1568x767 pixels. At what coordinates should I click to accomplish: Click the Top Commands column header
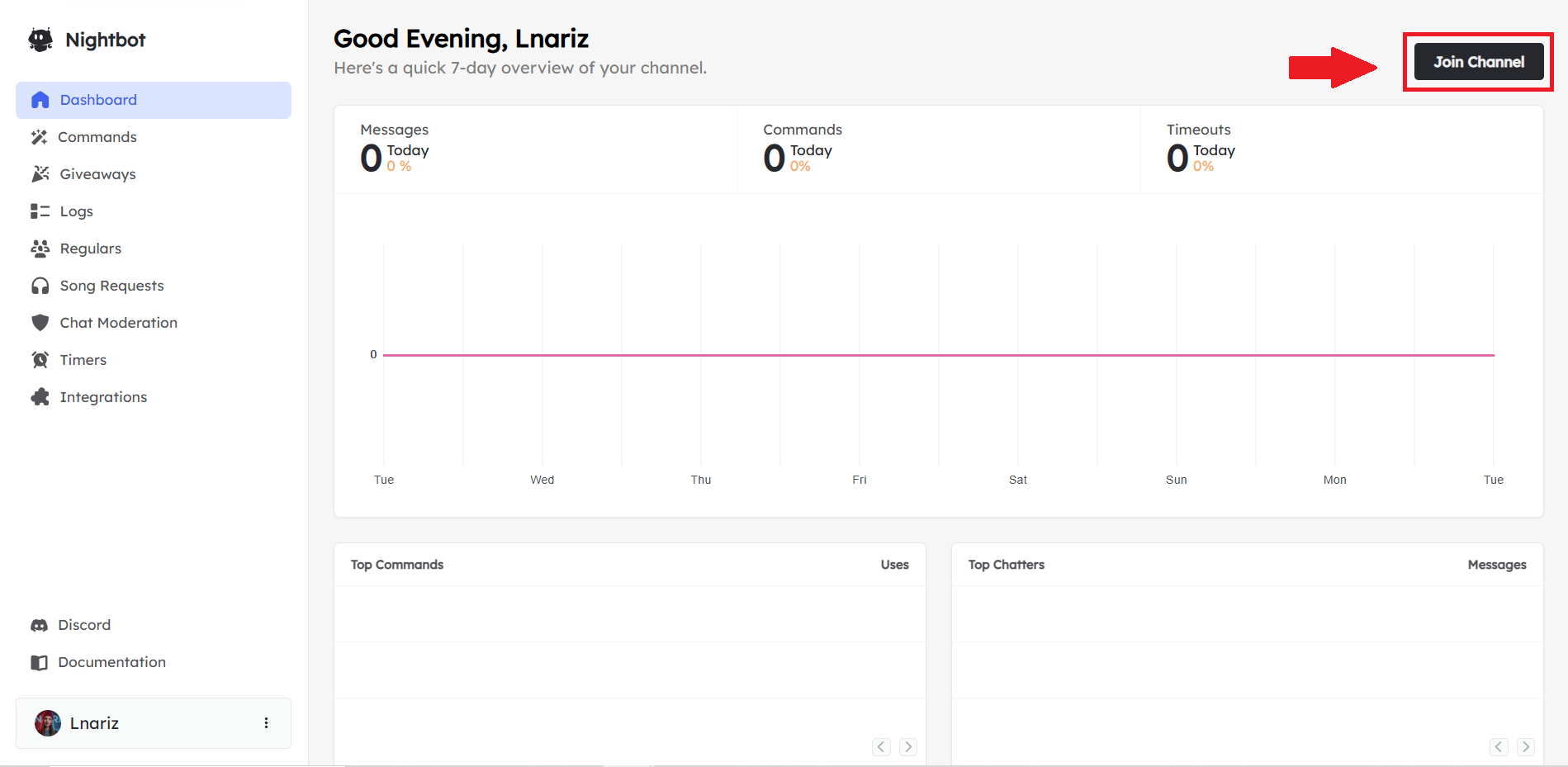[397, 565]
